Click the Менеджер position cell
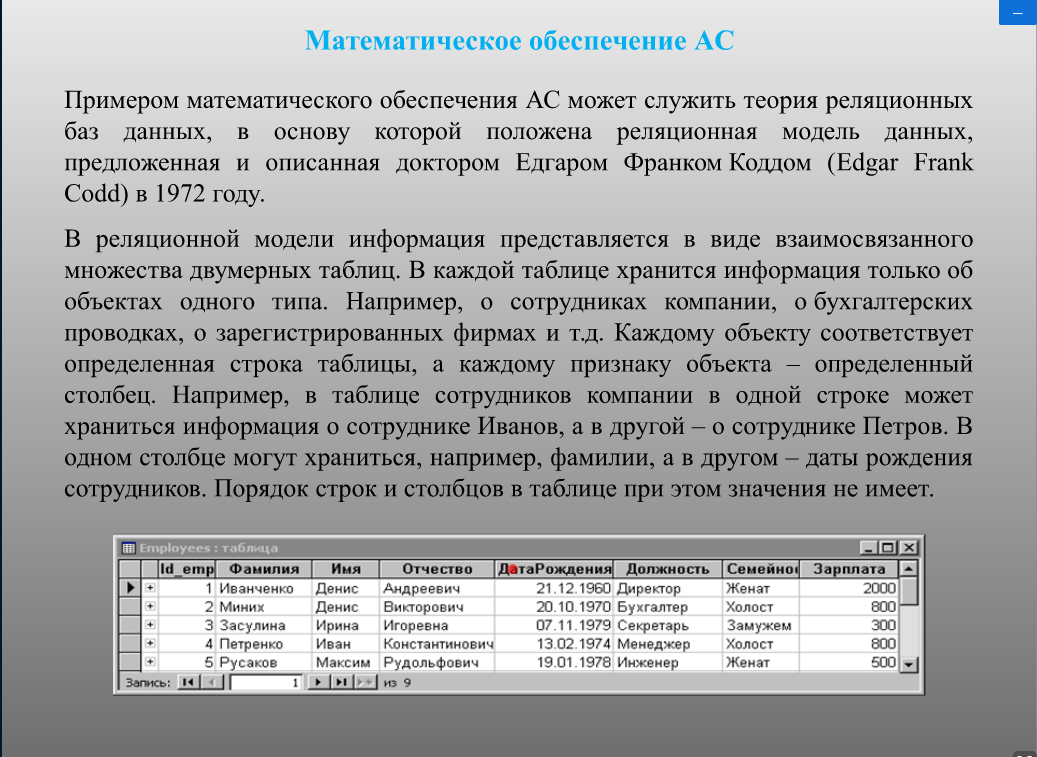 [668, 643]
